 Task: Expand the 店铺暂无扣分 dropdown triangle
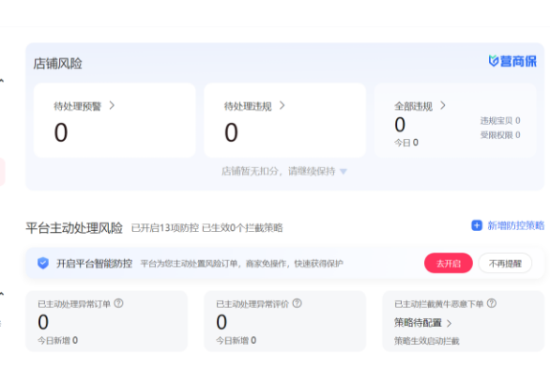pos(343,171)
